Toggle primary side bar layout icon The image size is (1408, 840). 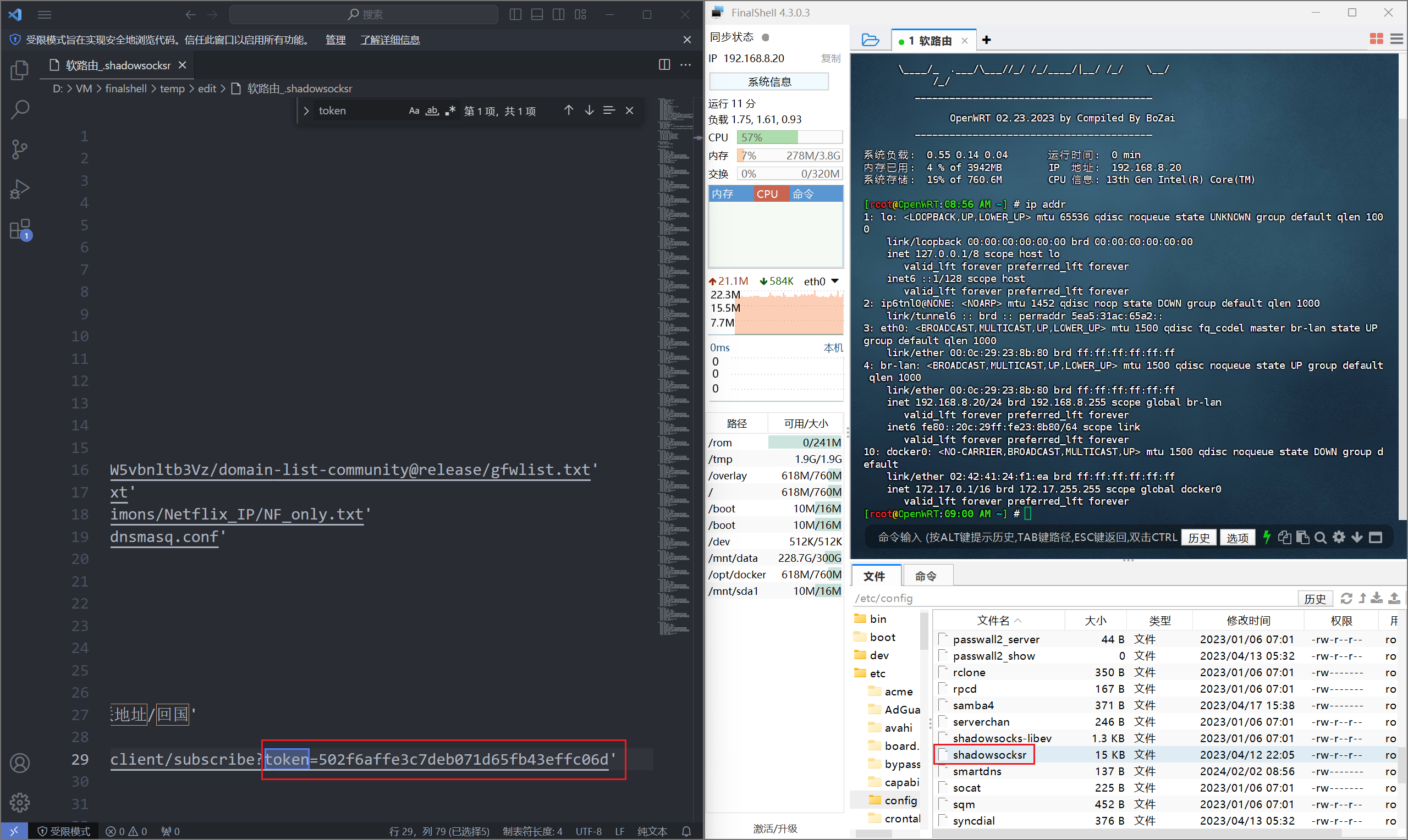click(x=515, y=15)
